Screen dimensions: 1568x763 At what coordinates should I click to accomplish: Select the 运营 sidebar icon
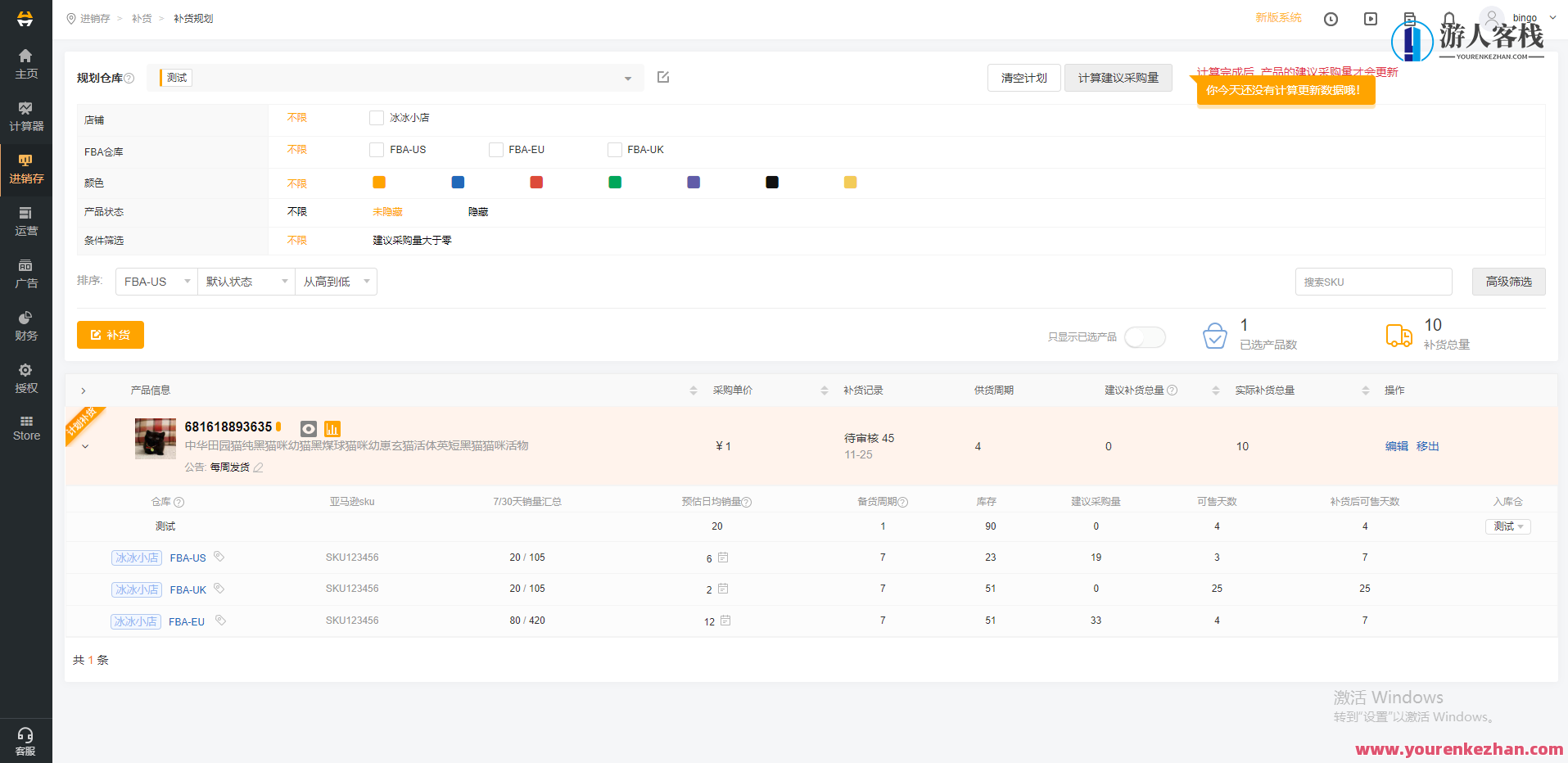click(x=25, y=221)
